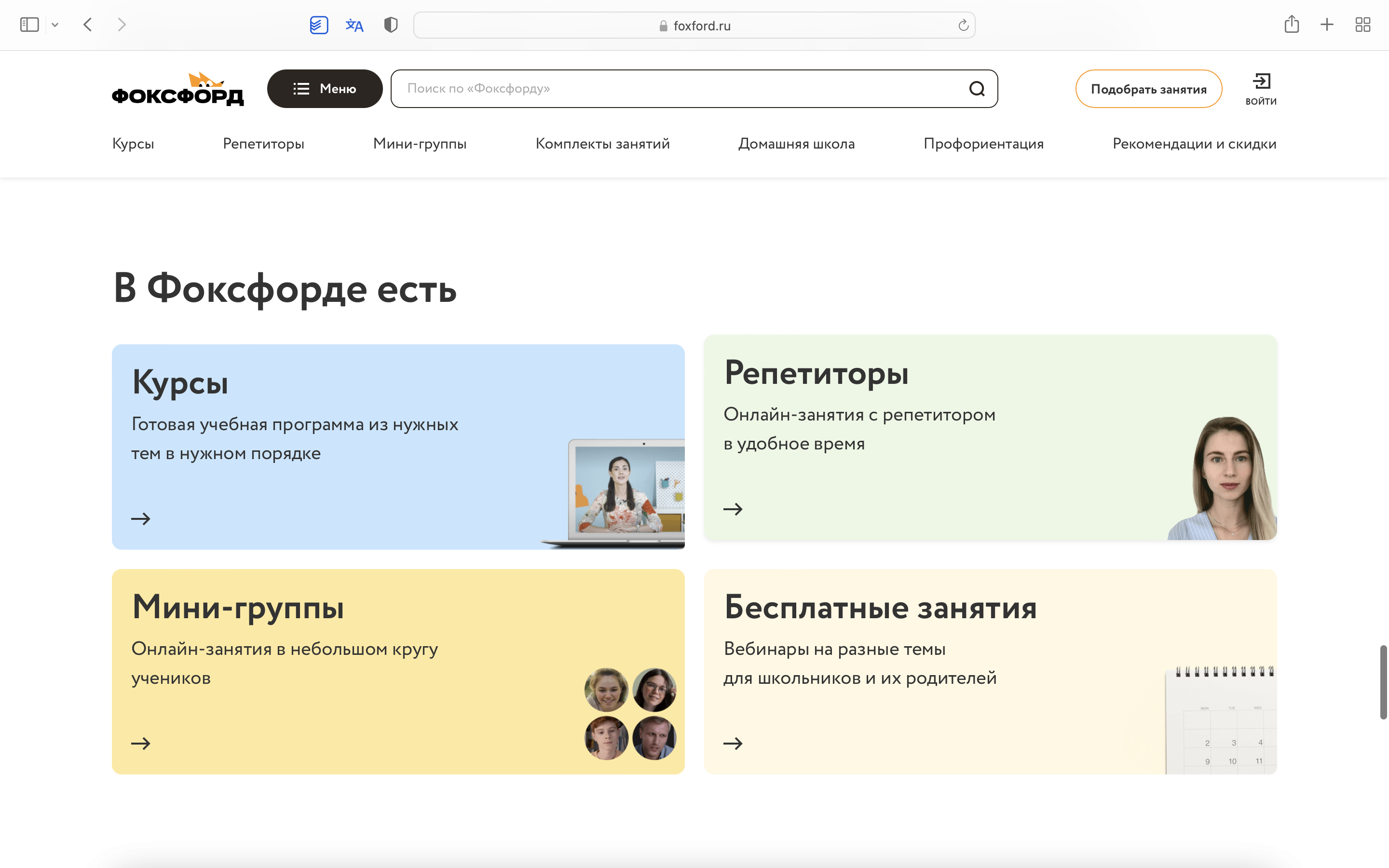Open the privacy shield icon

pos(390,25)
